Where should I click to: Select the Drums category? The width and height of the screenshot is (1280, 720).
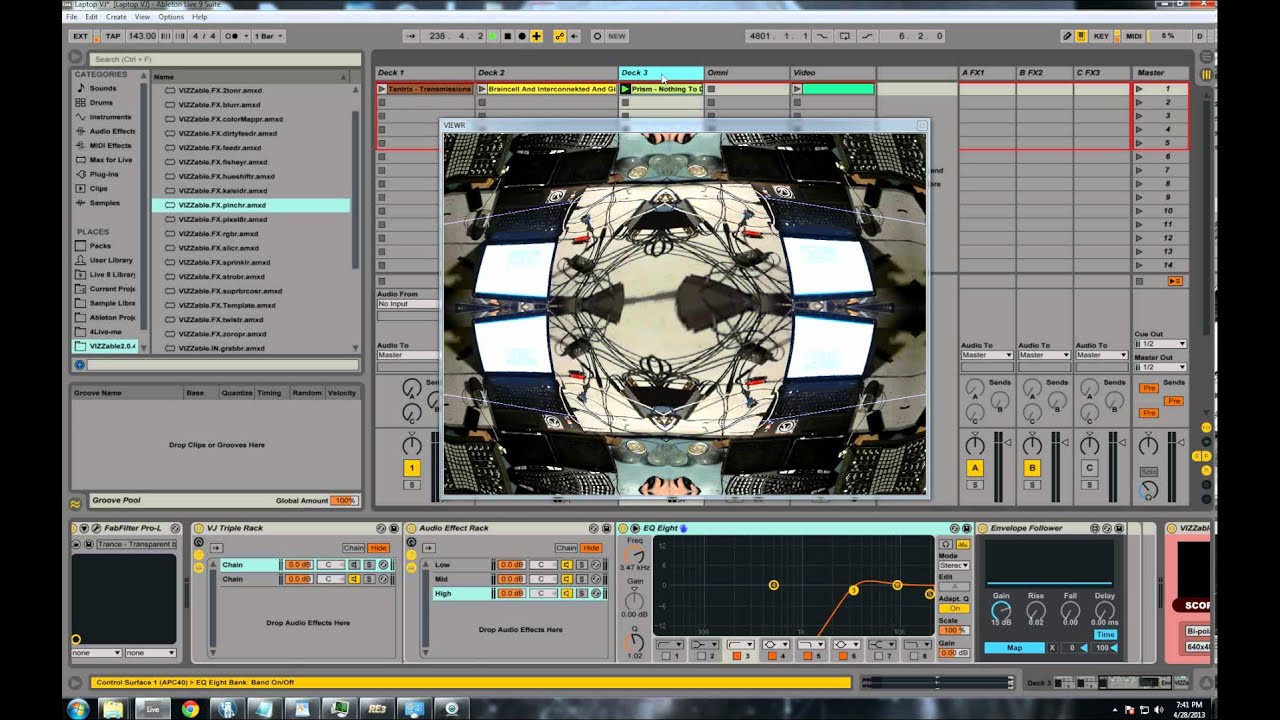[102, 102]
